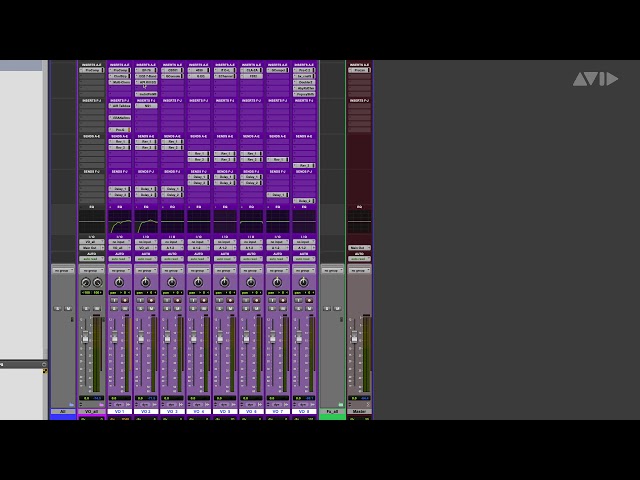Open Rev 1 send on VO 1

click(120, 142)
